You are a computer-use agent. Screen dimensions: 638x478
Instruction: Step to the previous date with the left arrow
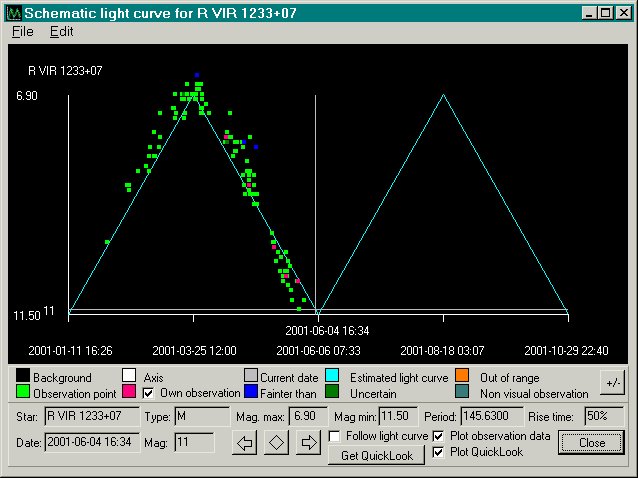(x=245, y=443)
